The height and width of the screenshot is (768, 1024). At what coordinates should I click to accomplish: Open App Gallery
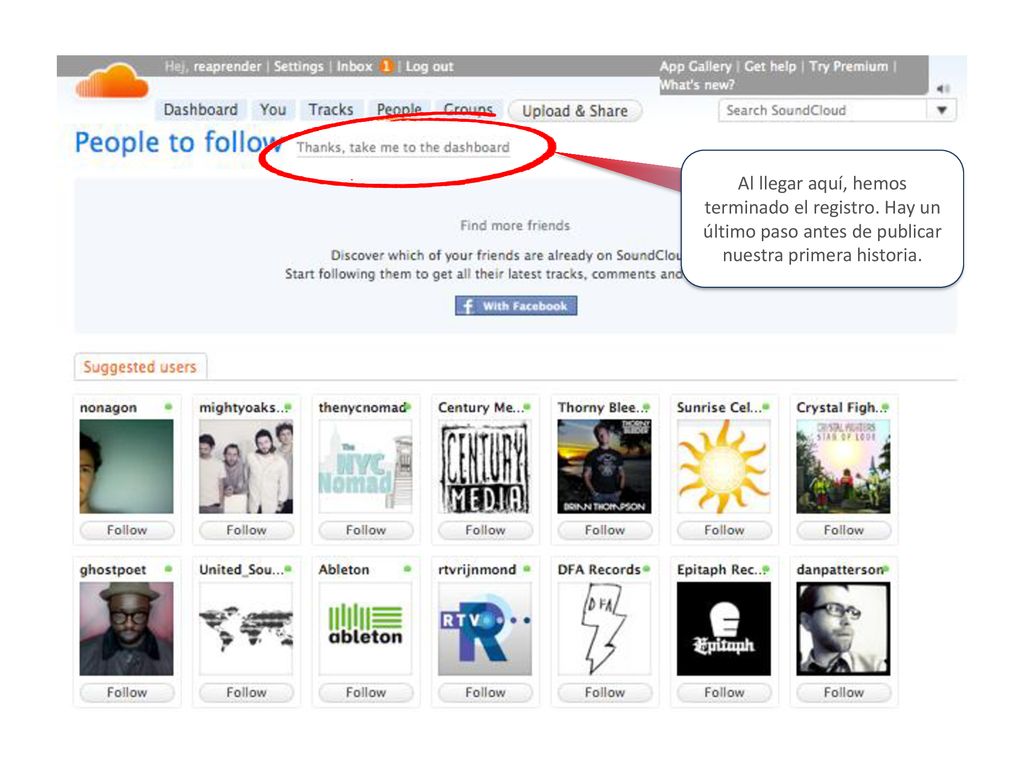pyautogui.click(x=696, y=66)
